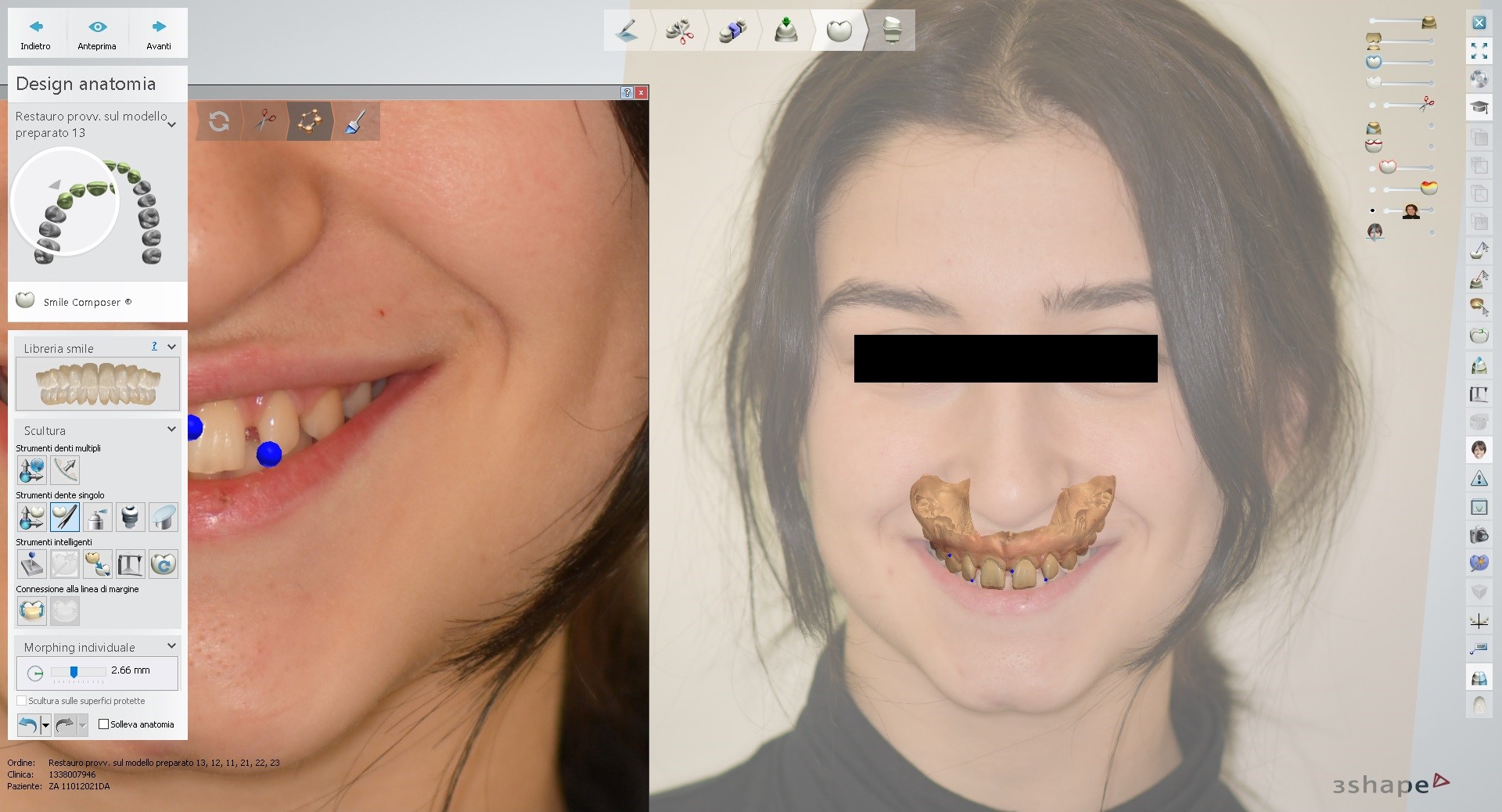Add an annotation note in sidebar
Screen dimensions: 1502x812
tap(1479, 649)
